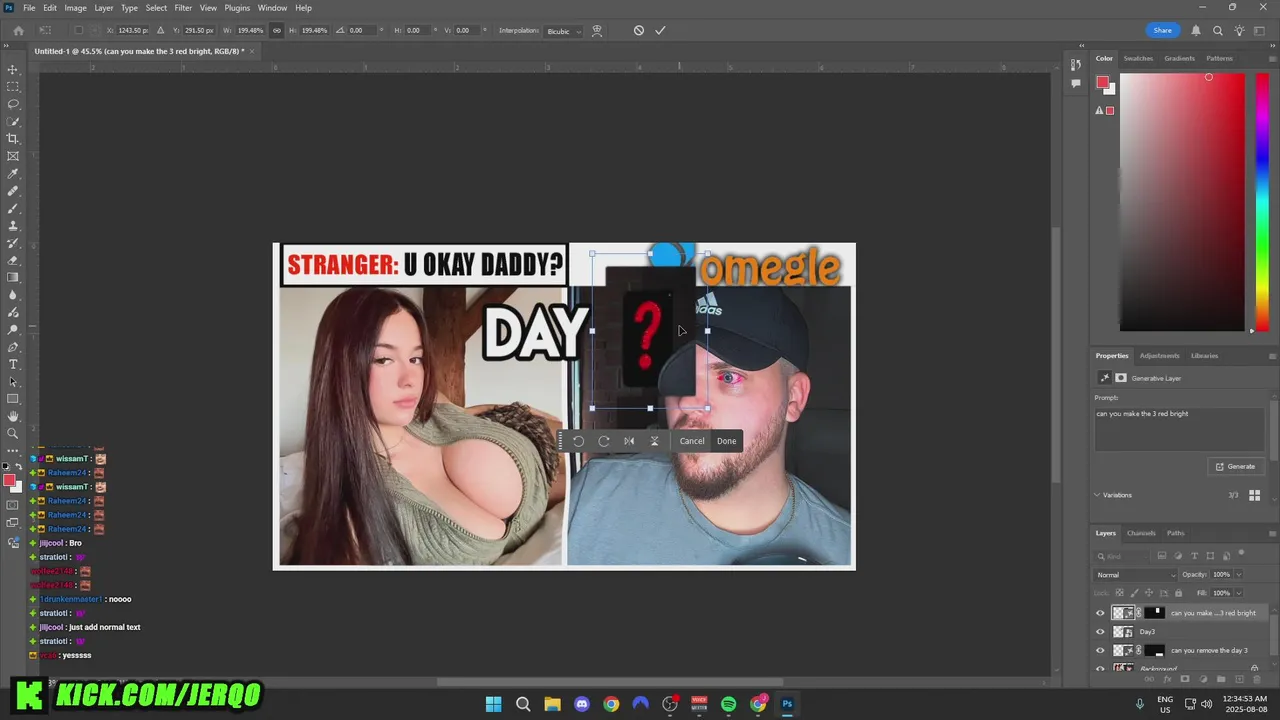Open the Color panel flyout menu
This screenshot has height=720, width=1280.
coord(1272,58)
